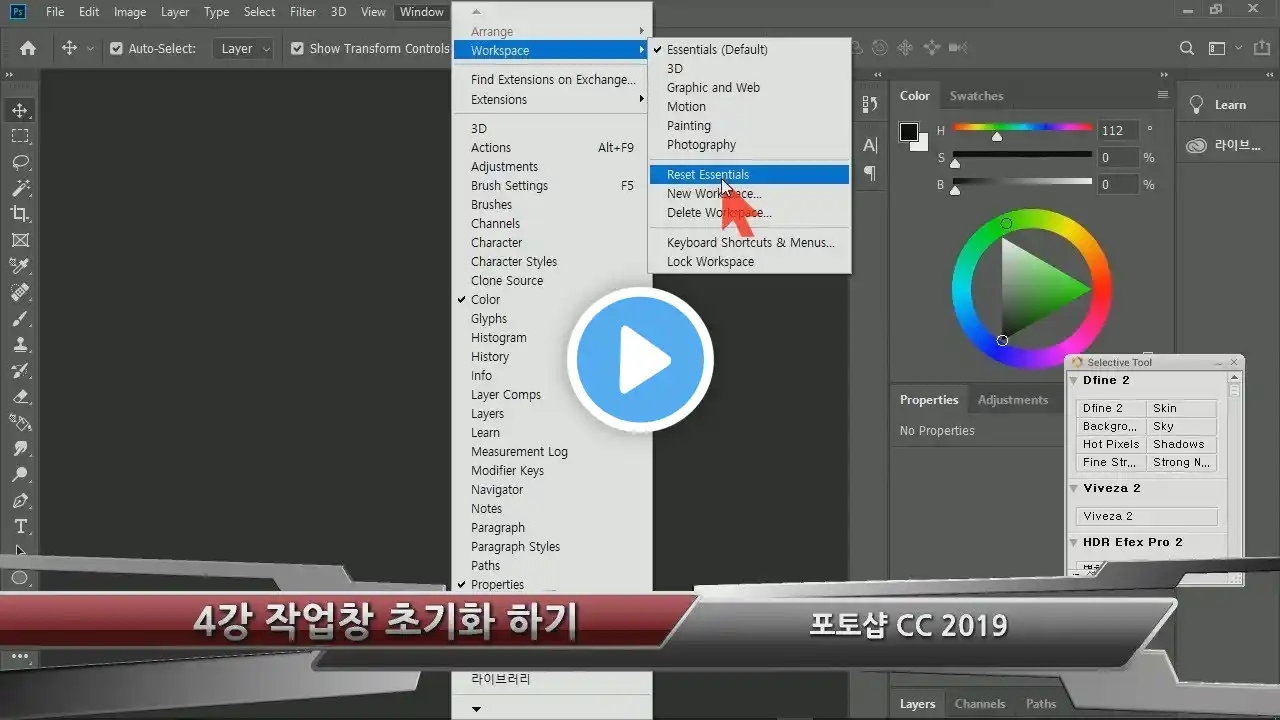Open the Search magnifier icon
Image resolution: width=1280 pixels, height=720 pixels.
pos(1187,48)
